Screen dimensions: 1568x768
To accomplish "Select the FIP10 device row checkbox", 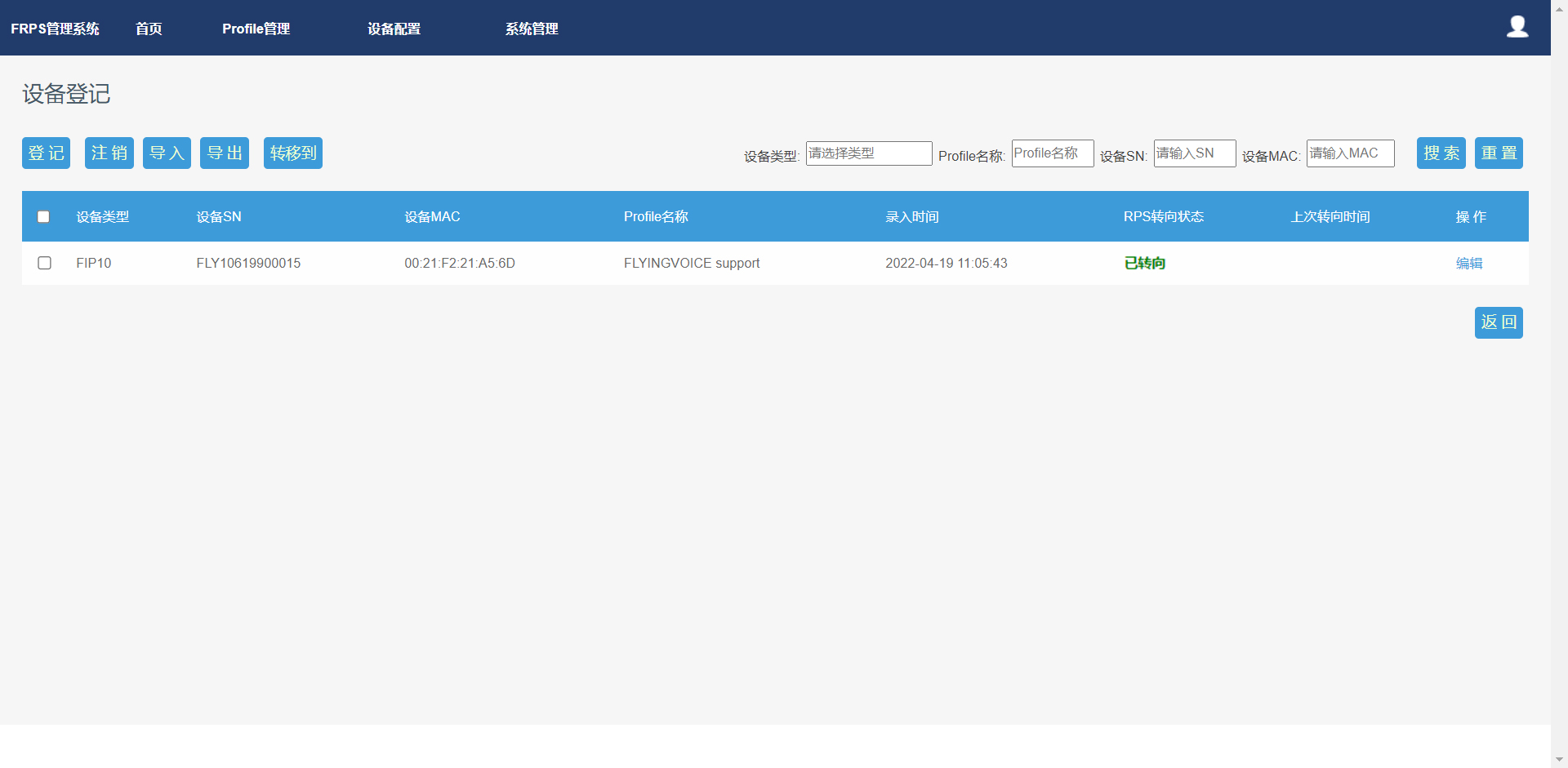I will (x=45, y=263).
